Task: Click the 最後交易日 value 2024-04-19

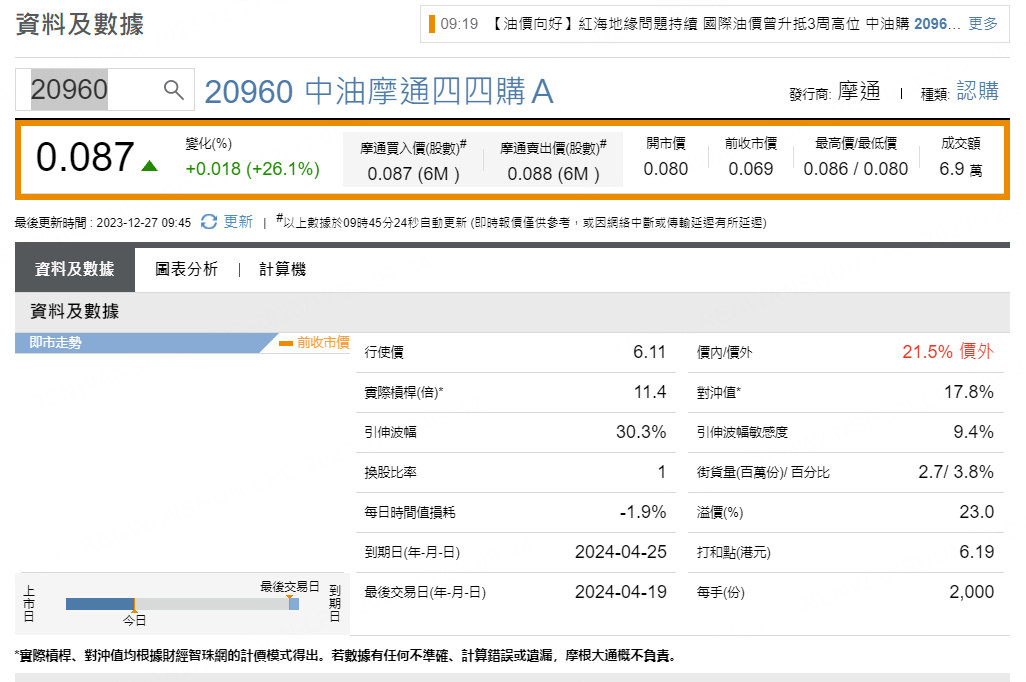Action: (620, 592)
